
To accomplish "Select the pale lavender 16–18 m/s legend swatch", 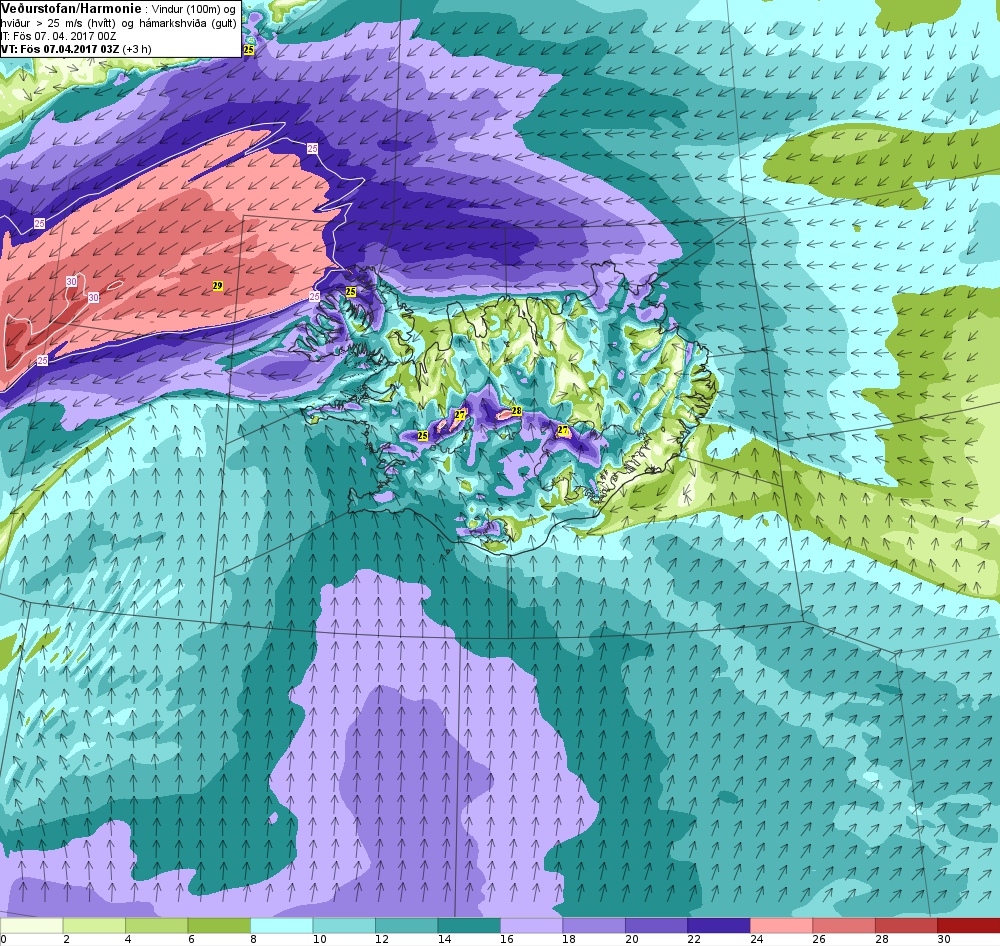I will 531,925.
